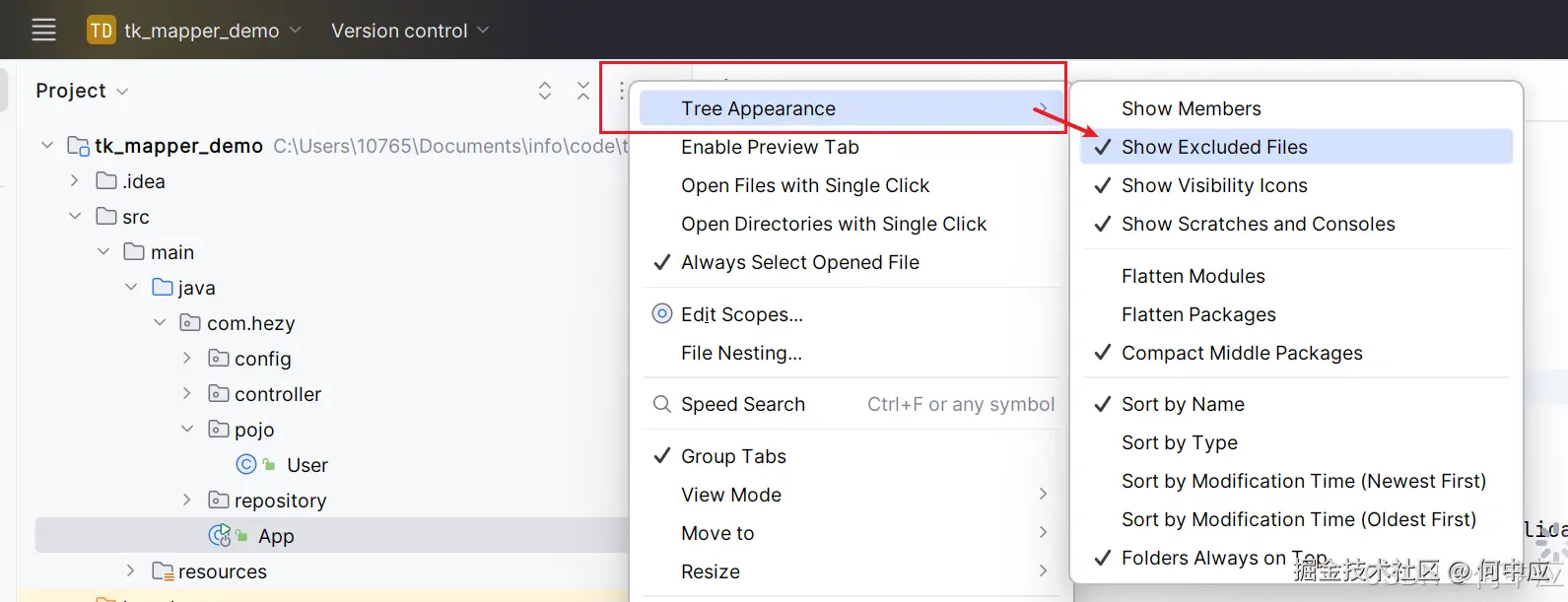Expand the controller package
Viewport: 1568px width, 602px height.
coord(187,394)
